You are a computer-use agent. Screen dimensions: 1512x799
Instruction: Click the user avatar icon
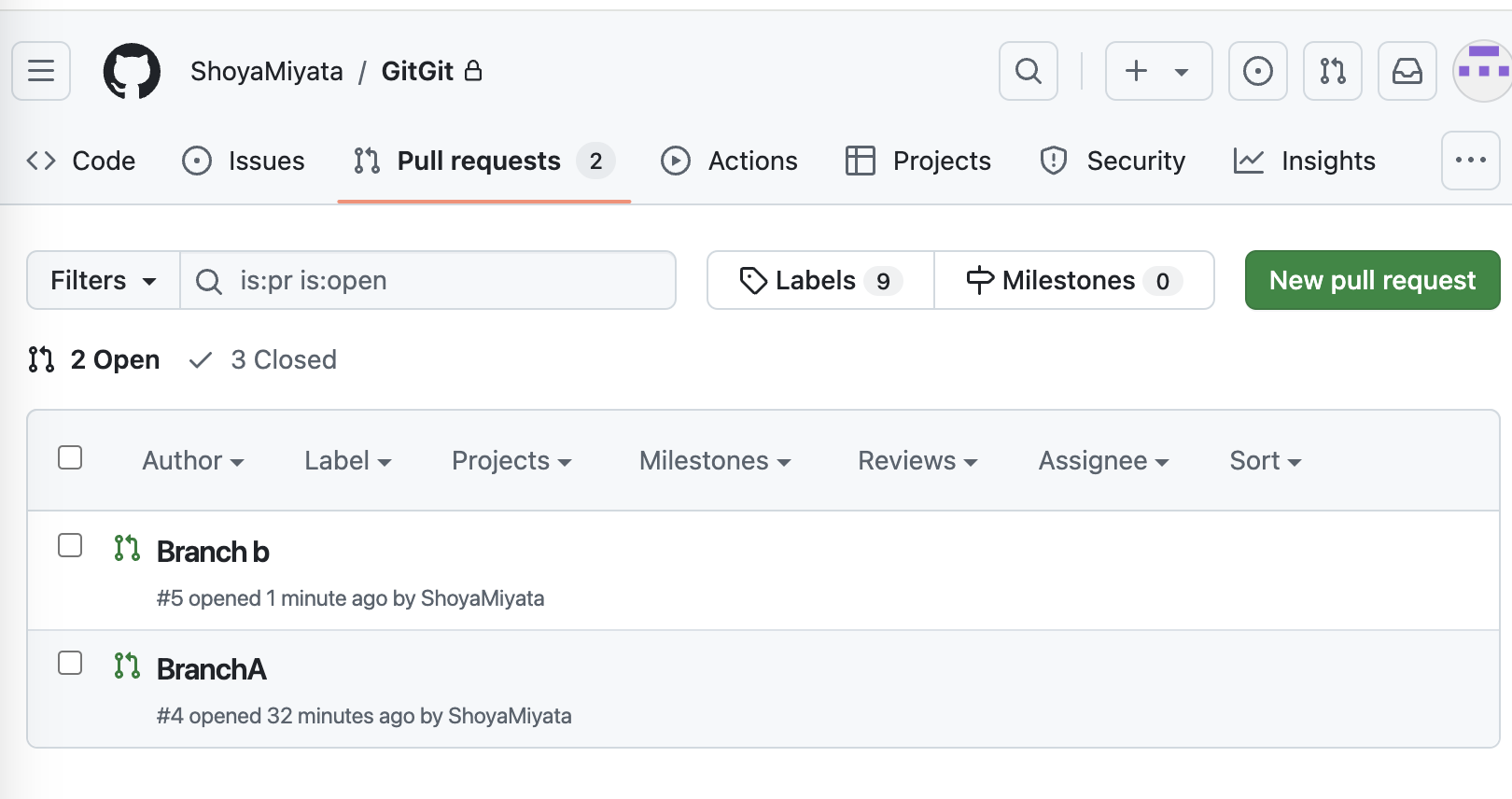tap(1483, 71)
